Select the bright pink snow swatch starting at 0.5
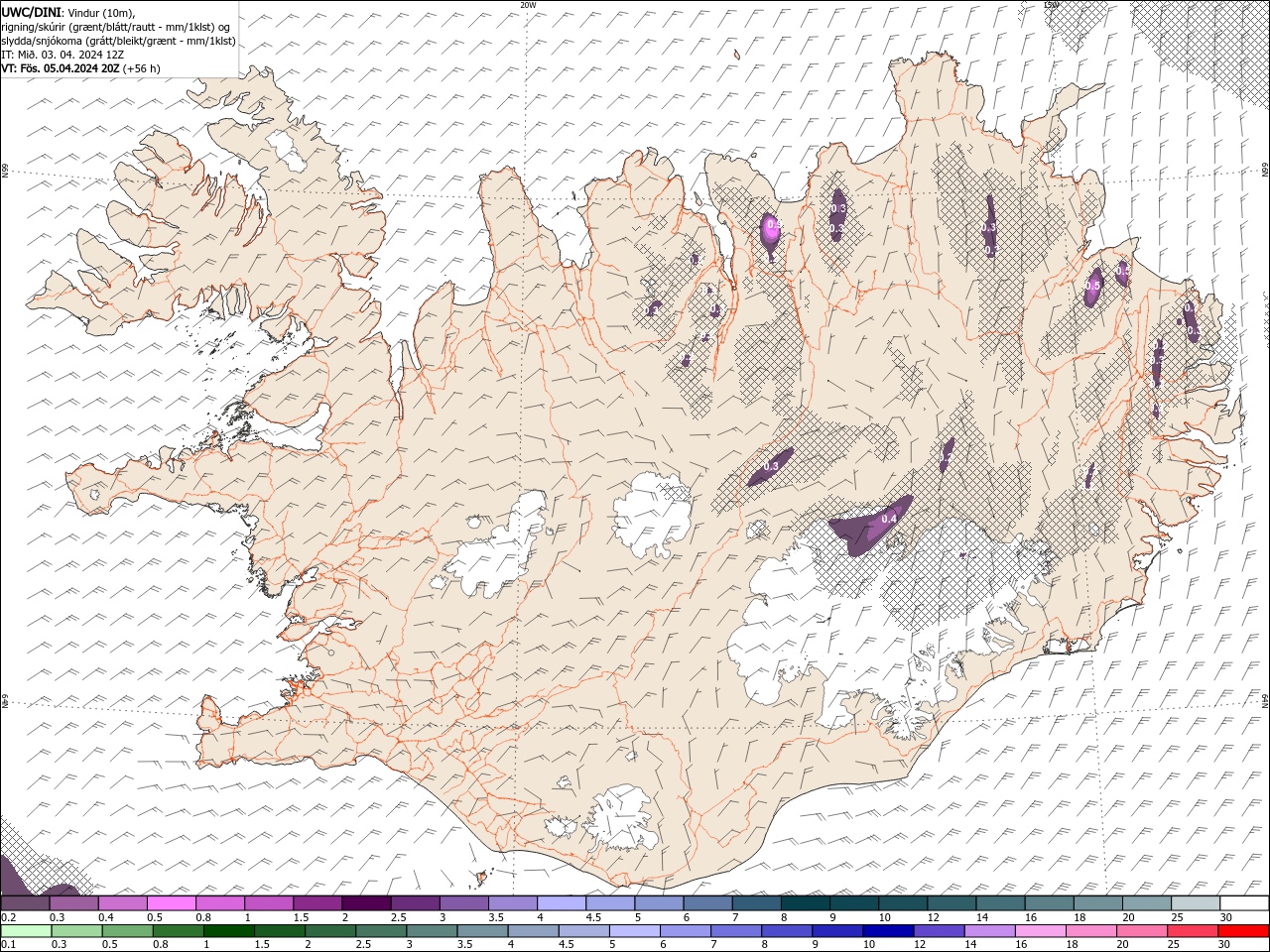Image resolution: width=1270 pixels, height=952 pixels. click(x=171, y=903)
